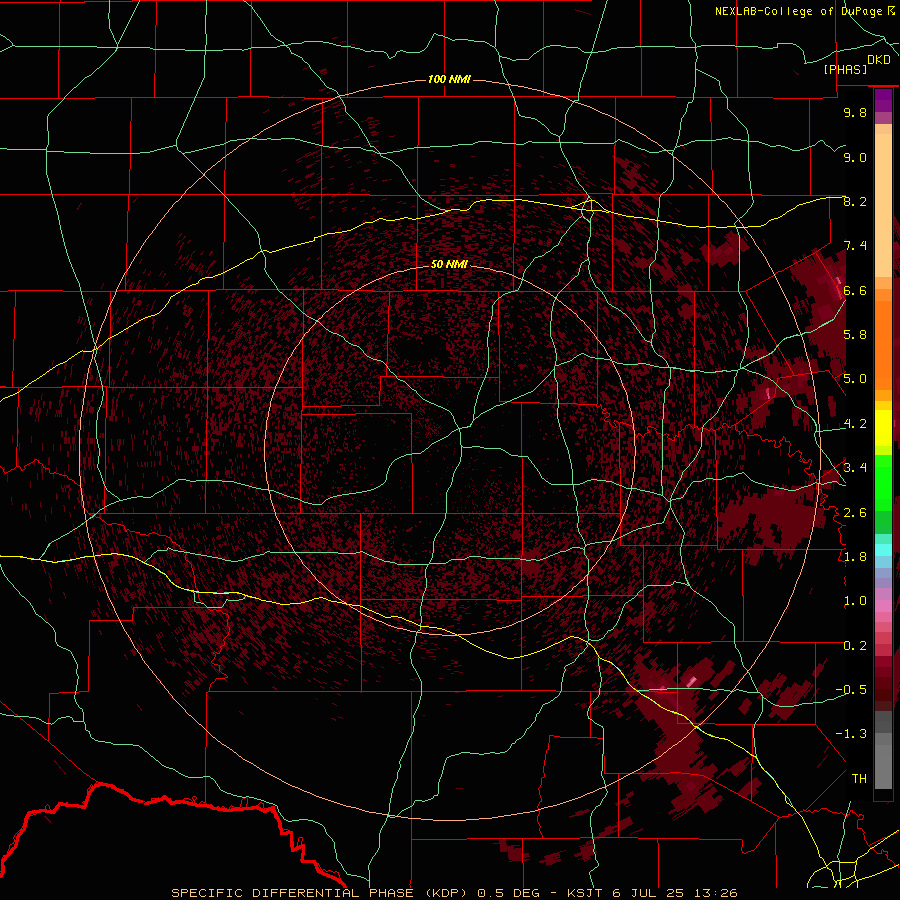Click the TH threshold label on the scale

[x=859, y=779]
